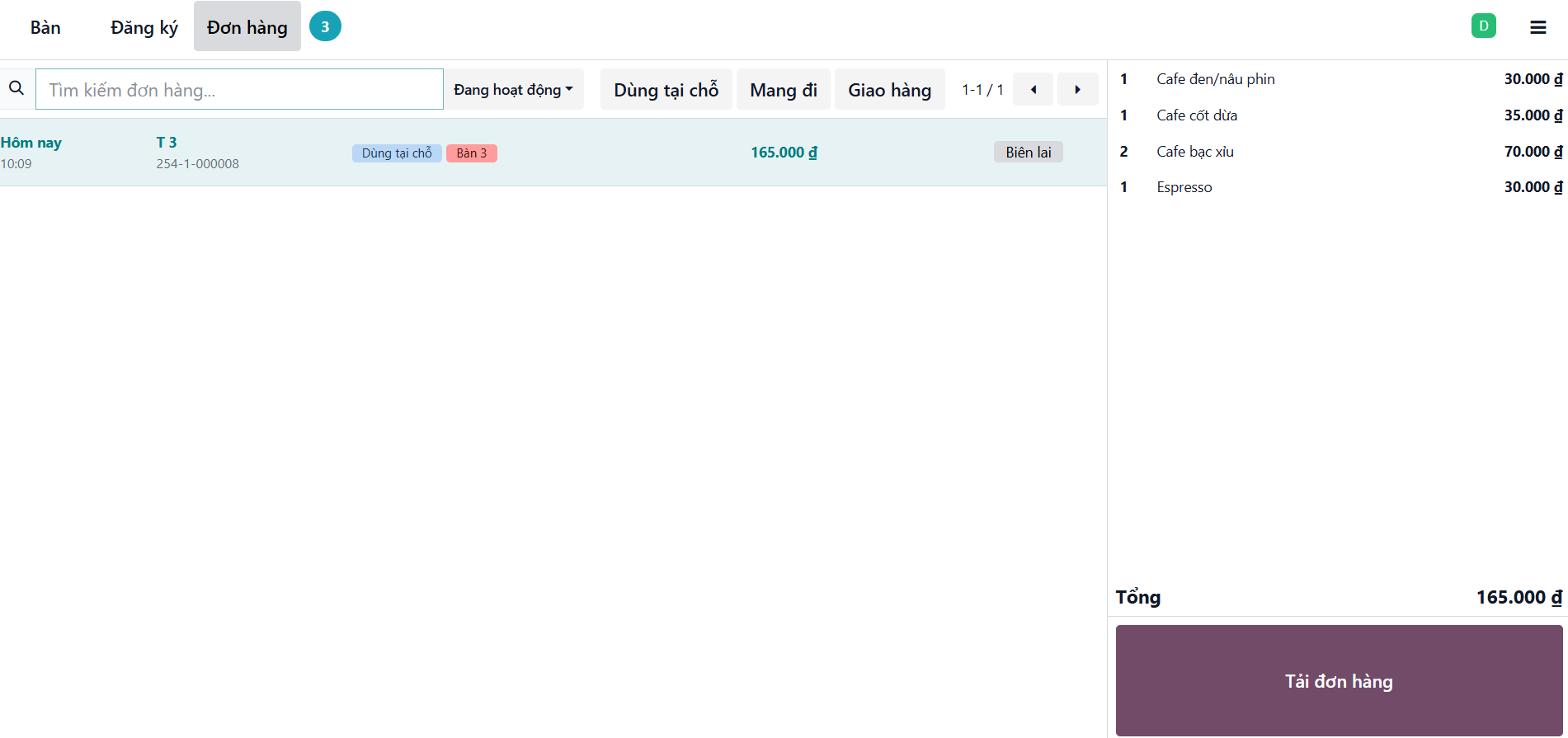The width and height of the screenshot is (1568, 738).
Task: Click the Biên lai status badge
Action: click(x=1028, y=153)
